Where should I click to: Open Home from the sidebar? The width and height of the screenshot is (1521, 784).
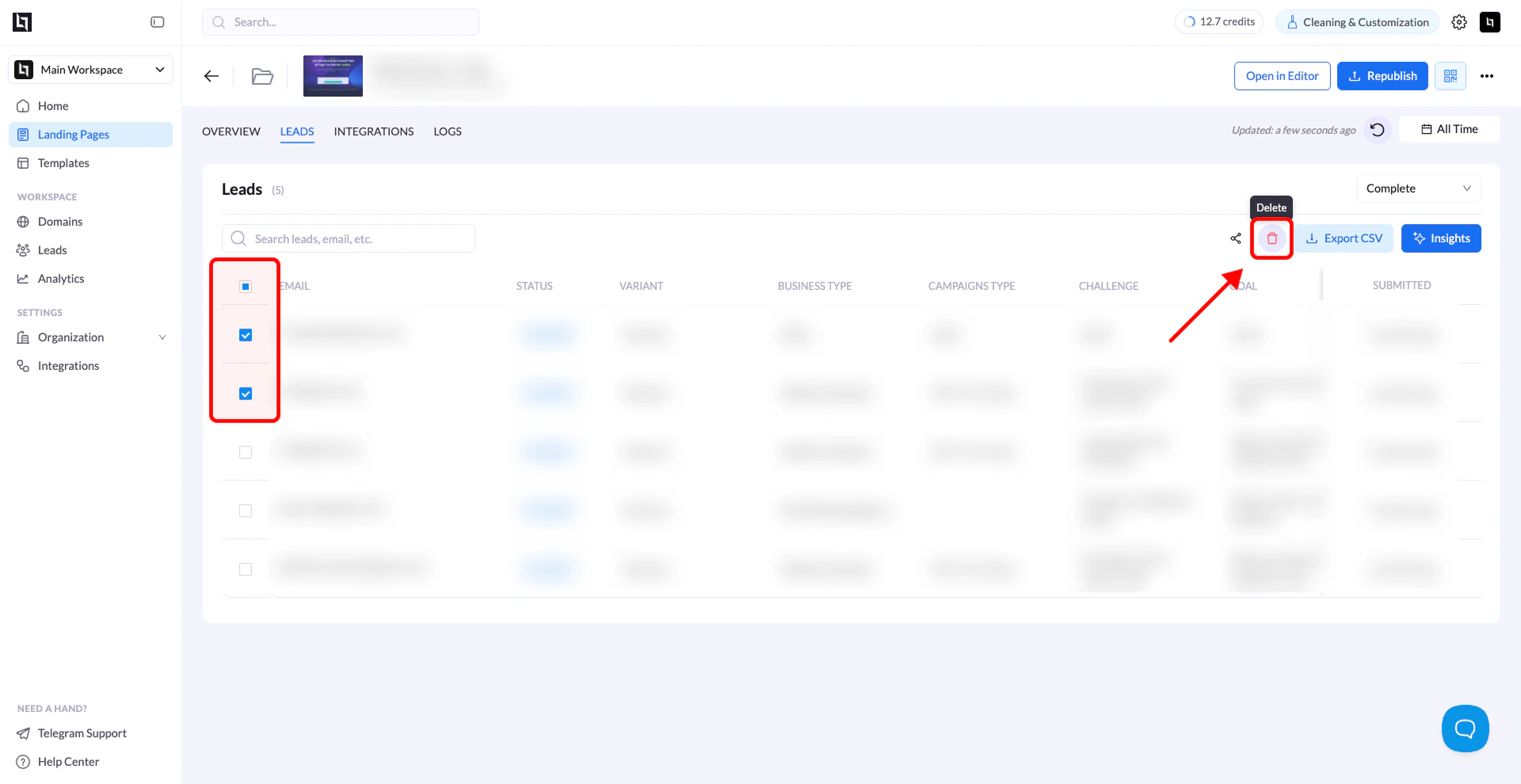click(x=90, y=106)
